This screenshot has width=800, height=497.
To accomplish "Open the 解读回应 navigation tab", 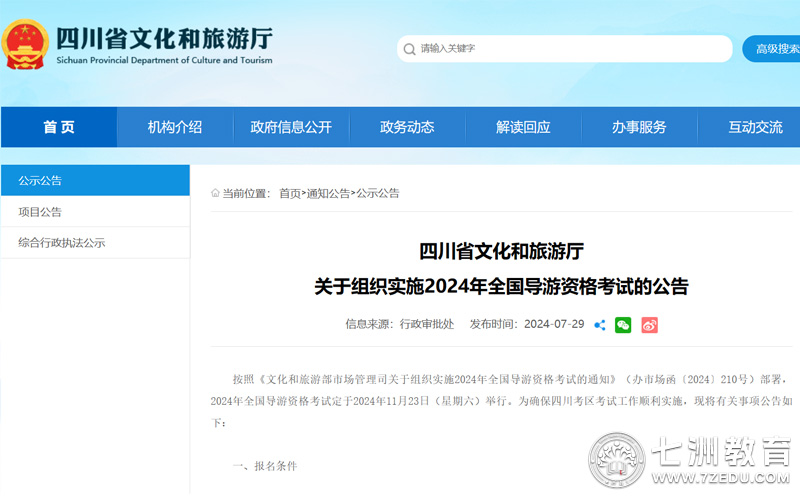I will (x=523, y=127).
